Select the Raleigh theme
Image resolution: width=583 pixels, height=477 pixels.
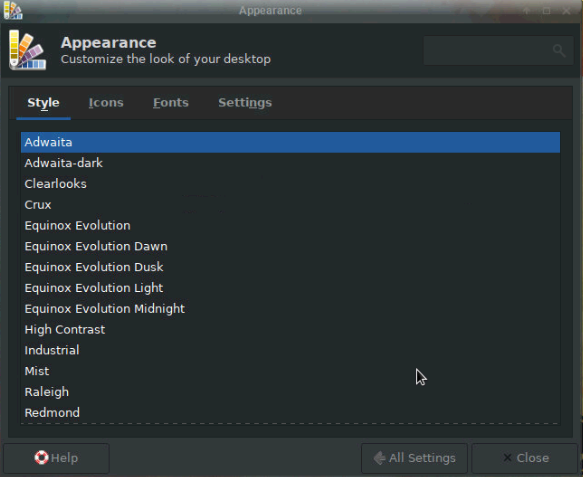click(x=290, y=392)
